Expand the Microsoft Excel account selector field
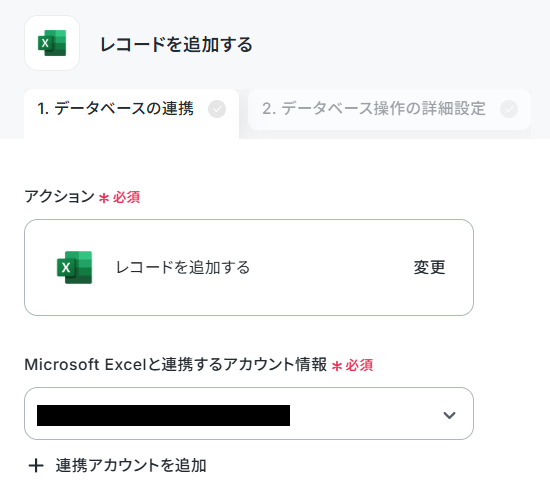 pyautogui.click(x=249, y=413)
